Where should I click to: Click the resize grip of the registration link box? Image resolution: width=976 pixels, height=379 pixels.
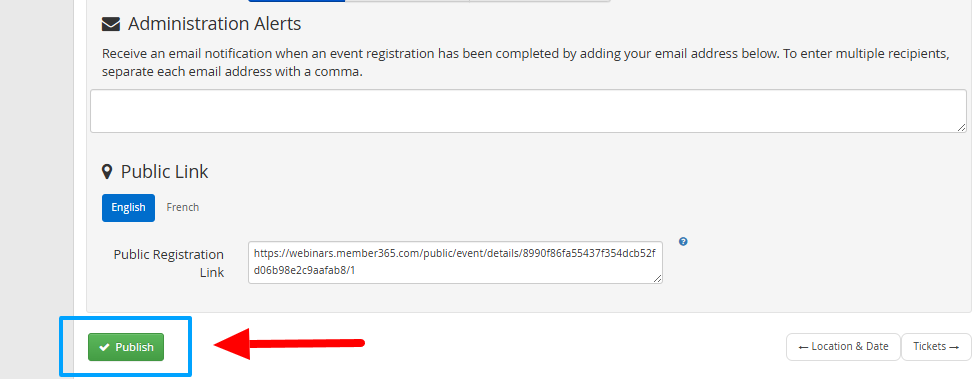pos(658,279)
